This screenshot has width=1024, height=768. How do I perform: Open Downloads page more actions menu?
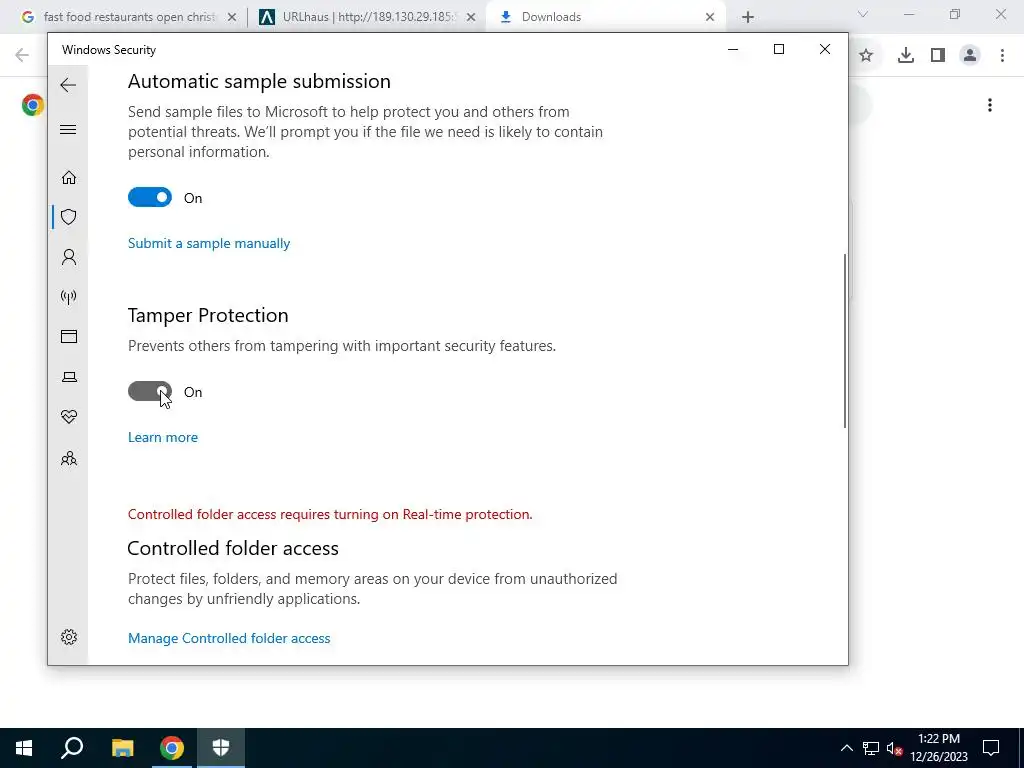990,105
